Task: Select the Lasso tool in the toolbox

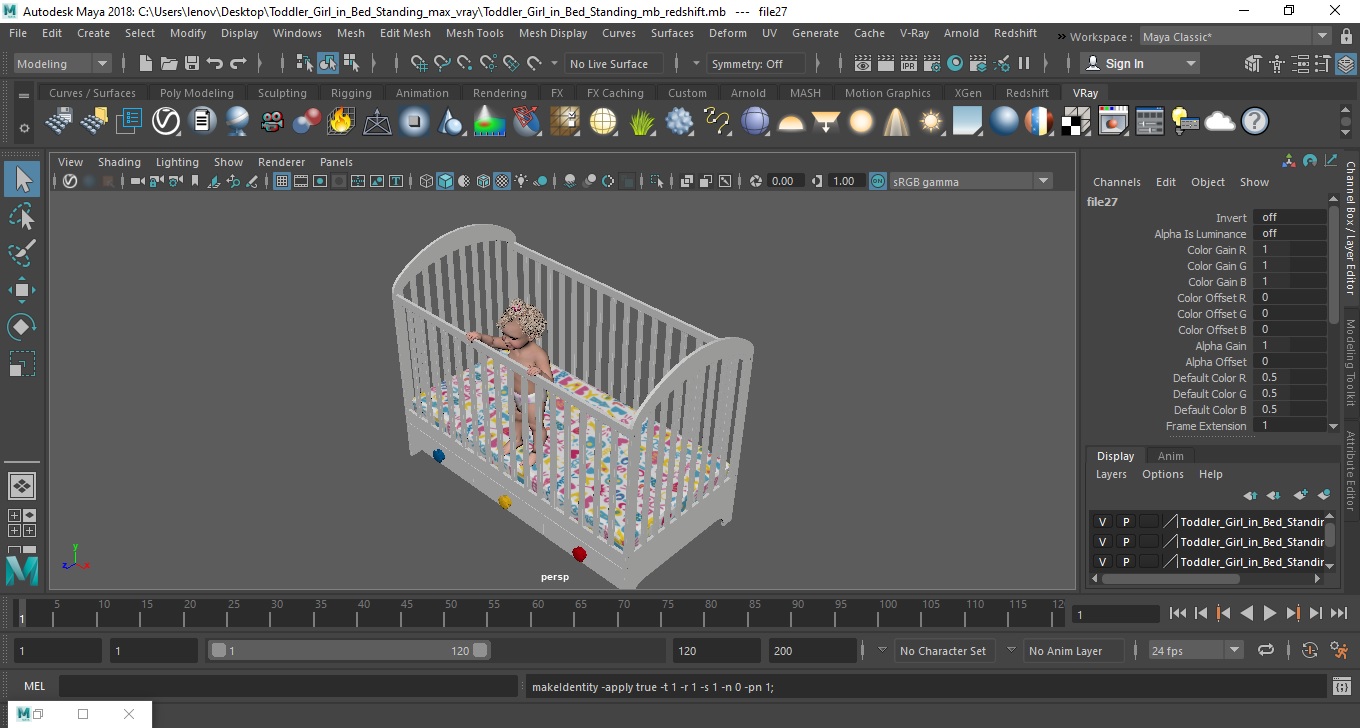Action: tap(22, 217)
